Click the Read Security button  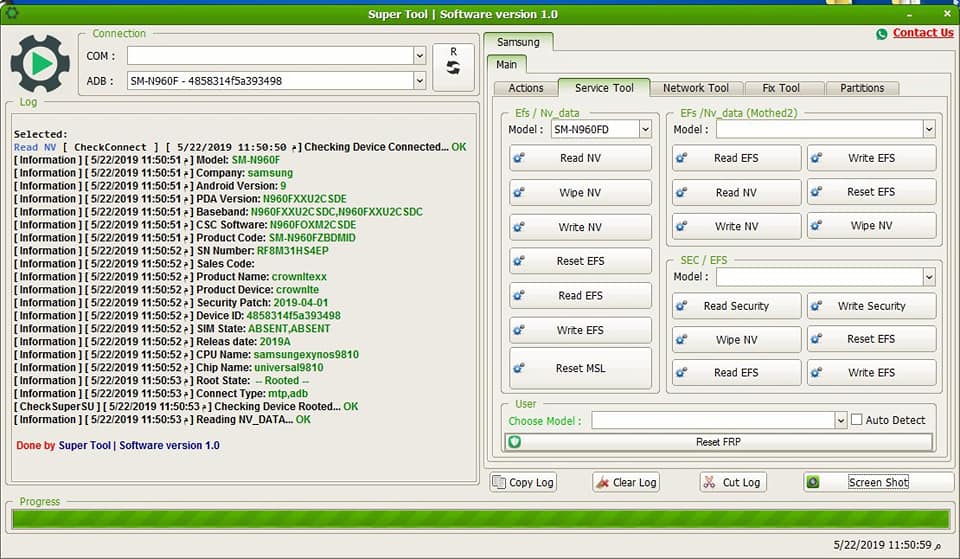coord(737,306)
